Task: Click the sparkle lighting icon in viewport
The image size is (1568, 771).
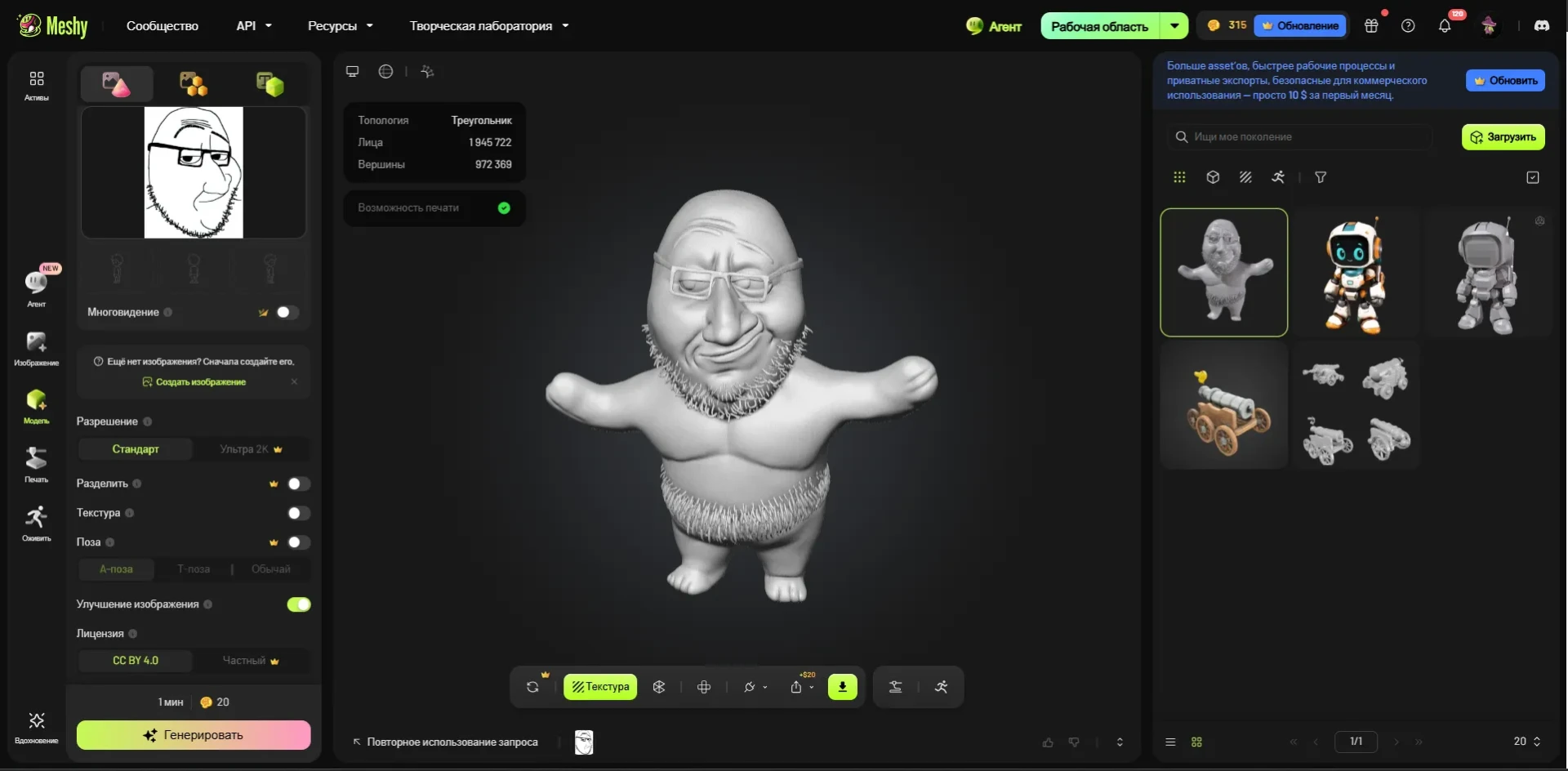Action: (427, 72)
